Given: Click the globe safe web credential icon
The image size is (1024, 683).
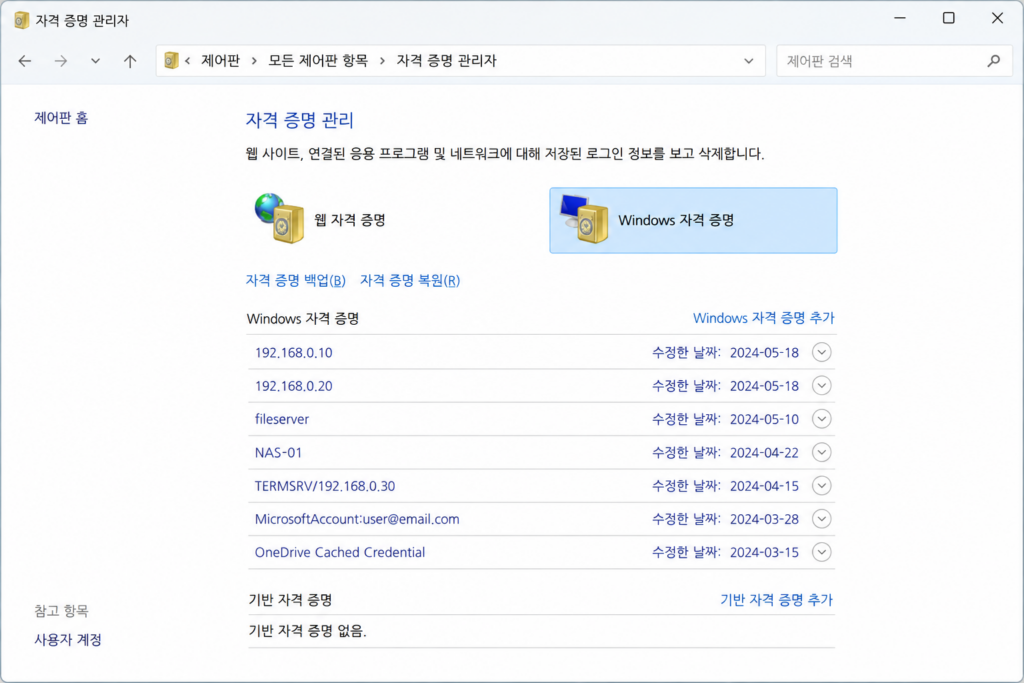Looking at the screenshot, I should point(280,218).
